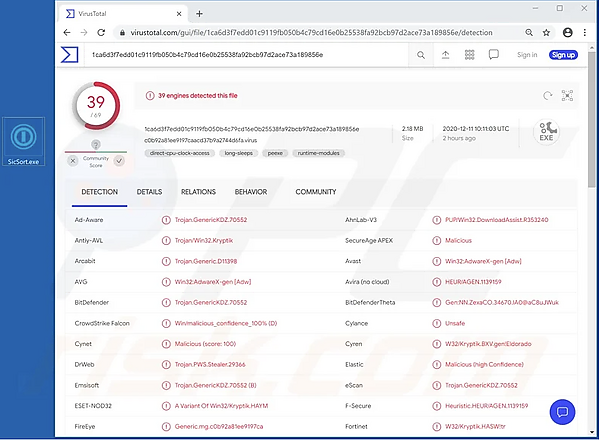Open the similar files graph icon
The height and width of the screenshot is (441, 600).
(567, 96)
